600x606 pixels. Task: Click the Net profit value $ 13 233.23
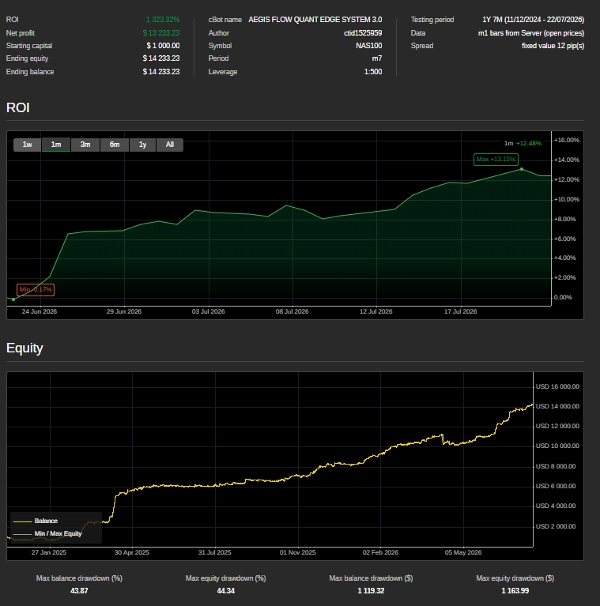point(161,33)
